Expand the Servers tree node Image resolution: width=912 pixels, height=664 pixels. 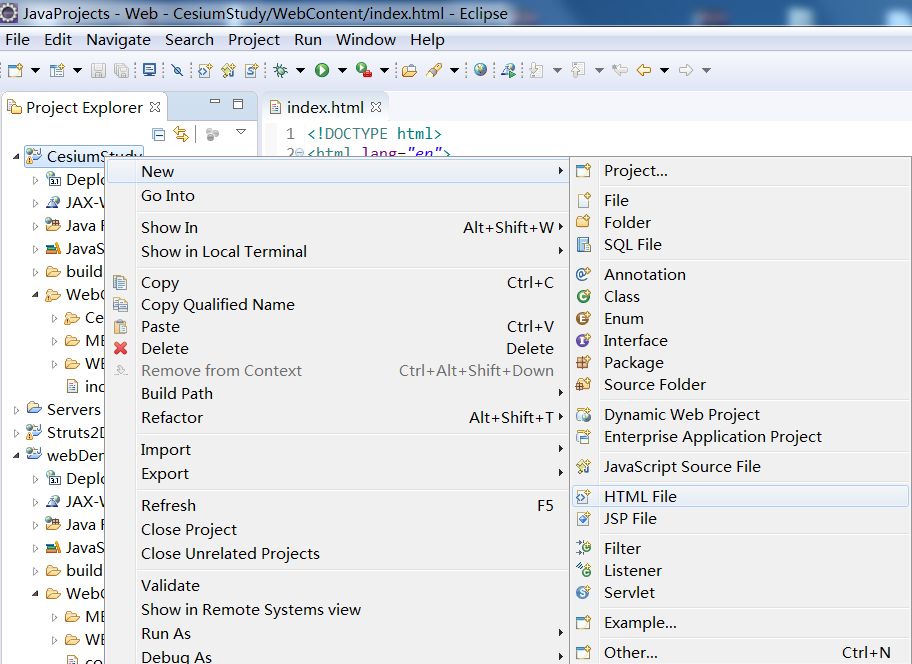pos(16,410)
